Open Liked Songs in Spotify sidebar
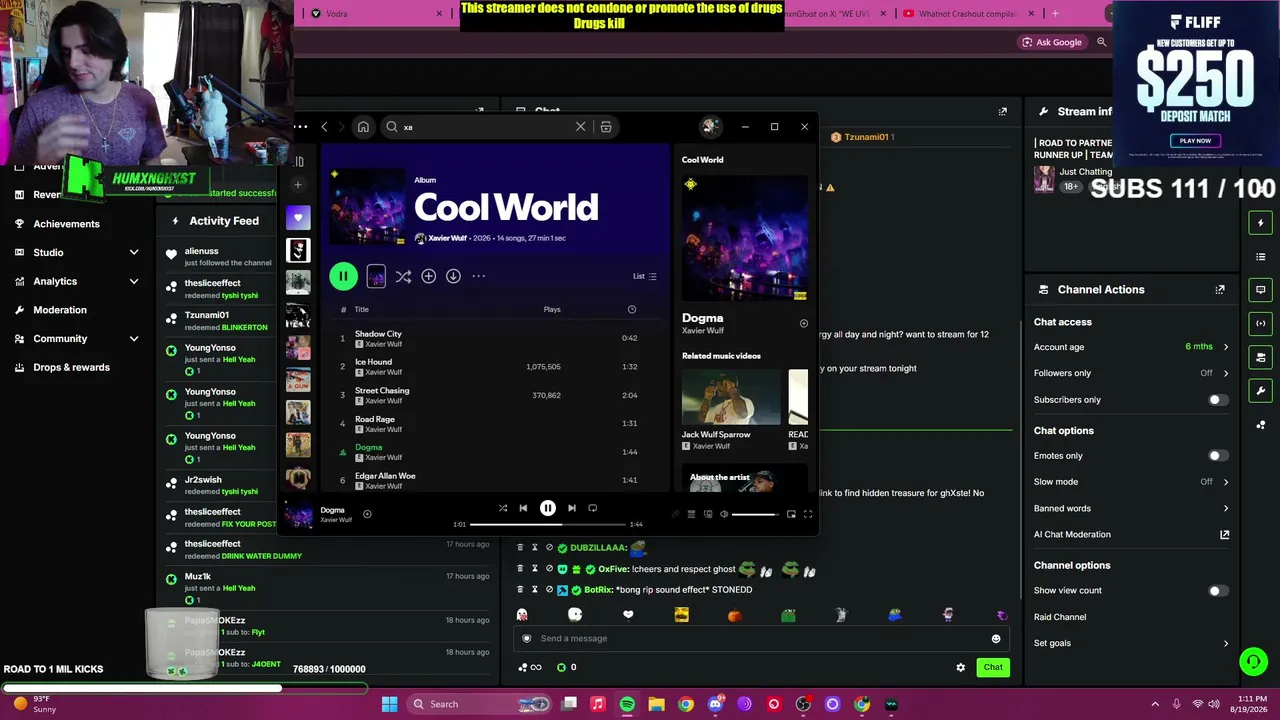This screenshot has height=720, width=1280. point(298,217)
